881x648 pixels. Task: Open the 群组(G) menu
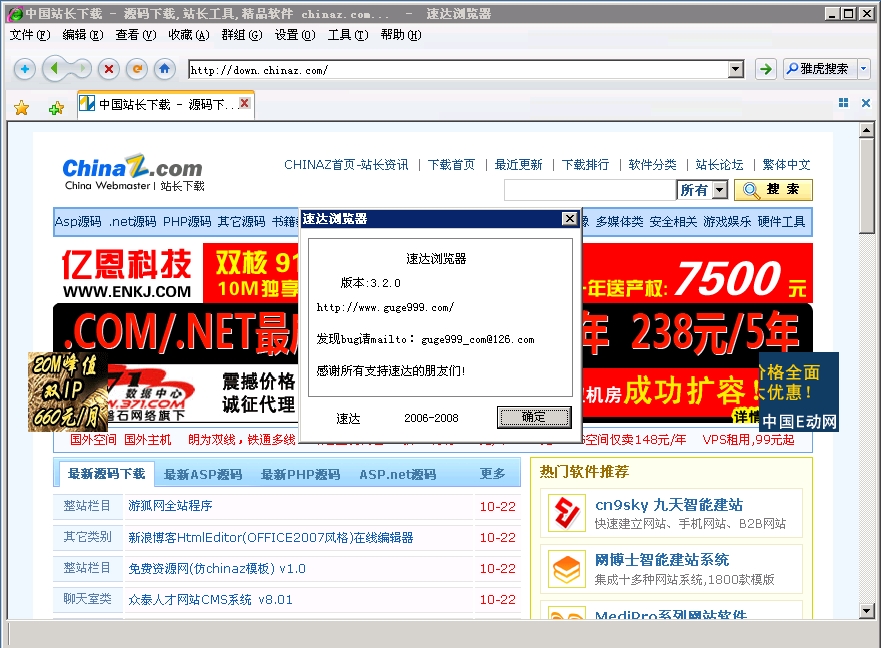(x=242, y=35)
